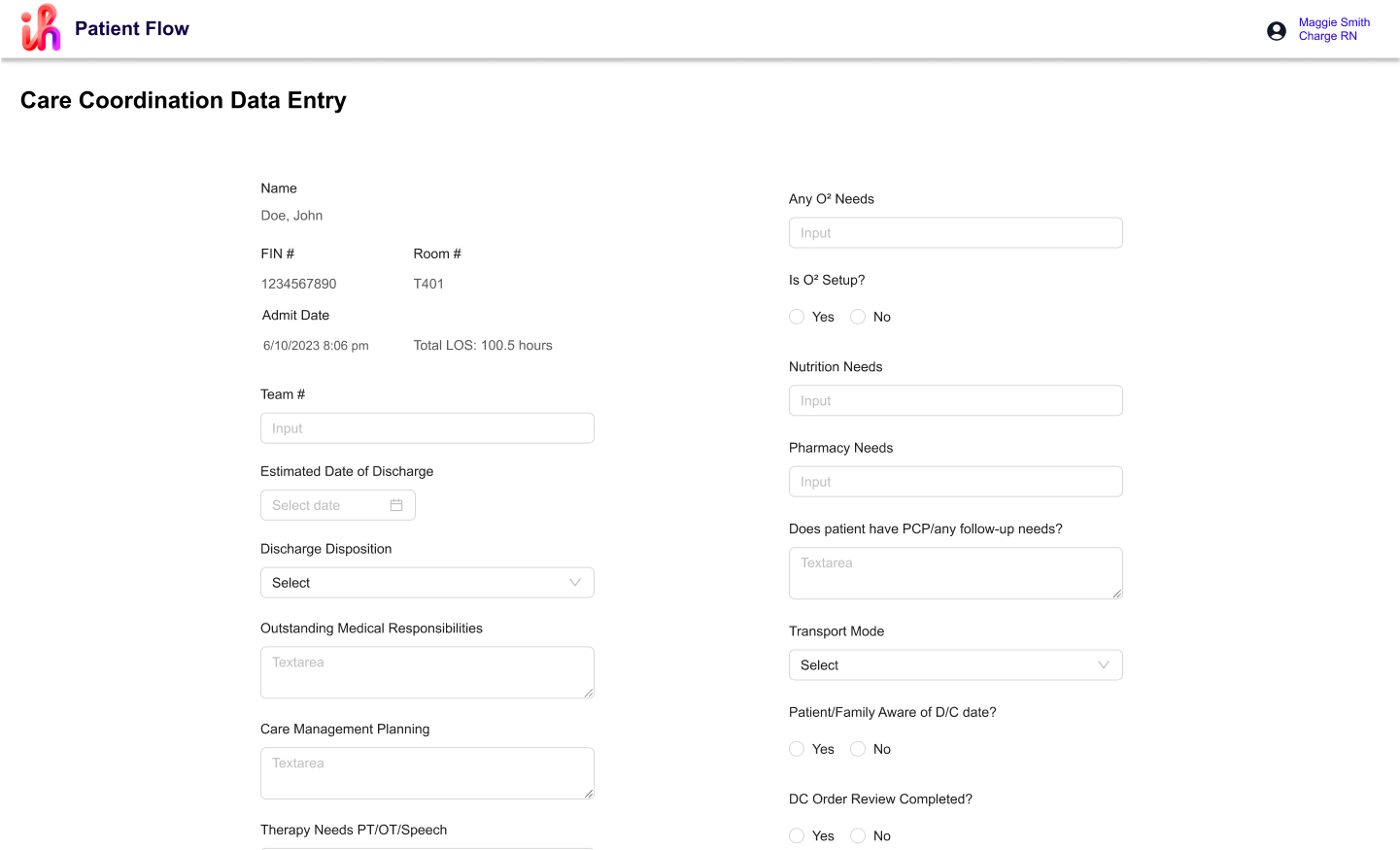
Task: Click the Transport Mode chevron arrow
Action: (x=1103, y=664)
